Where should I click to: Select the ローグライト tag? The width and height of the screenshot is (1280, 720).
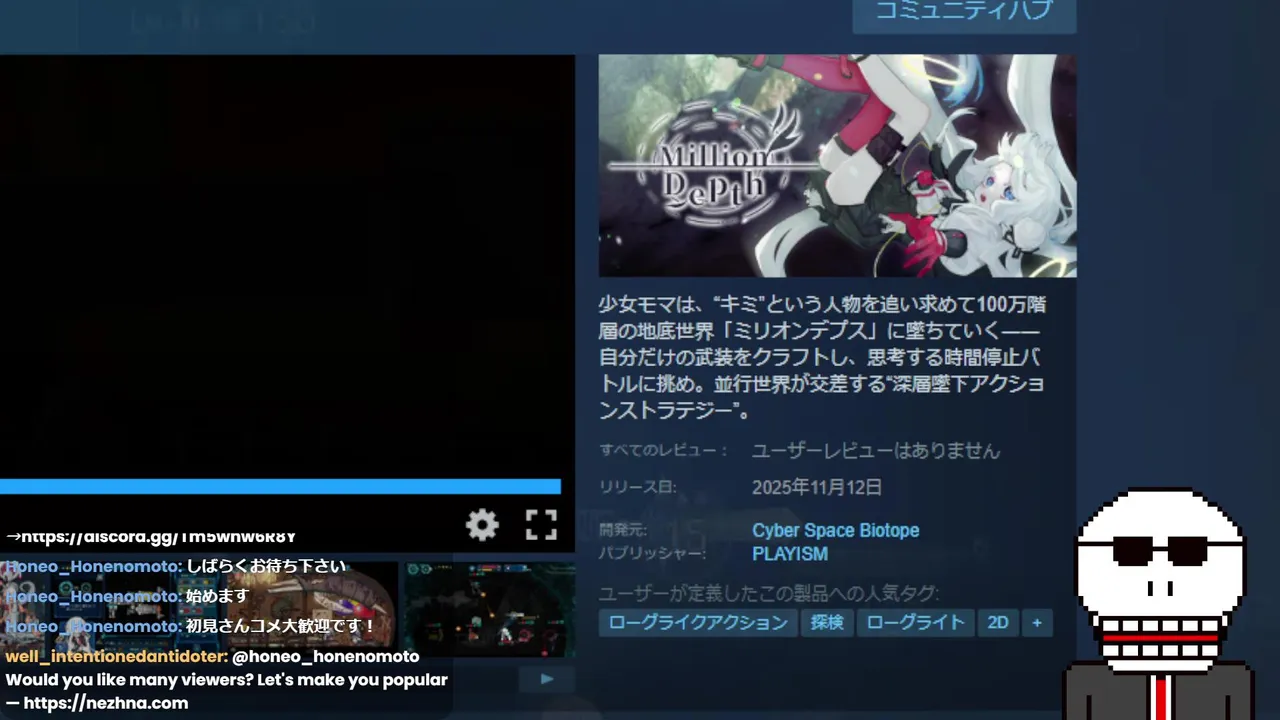915,623
